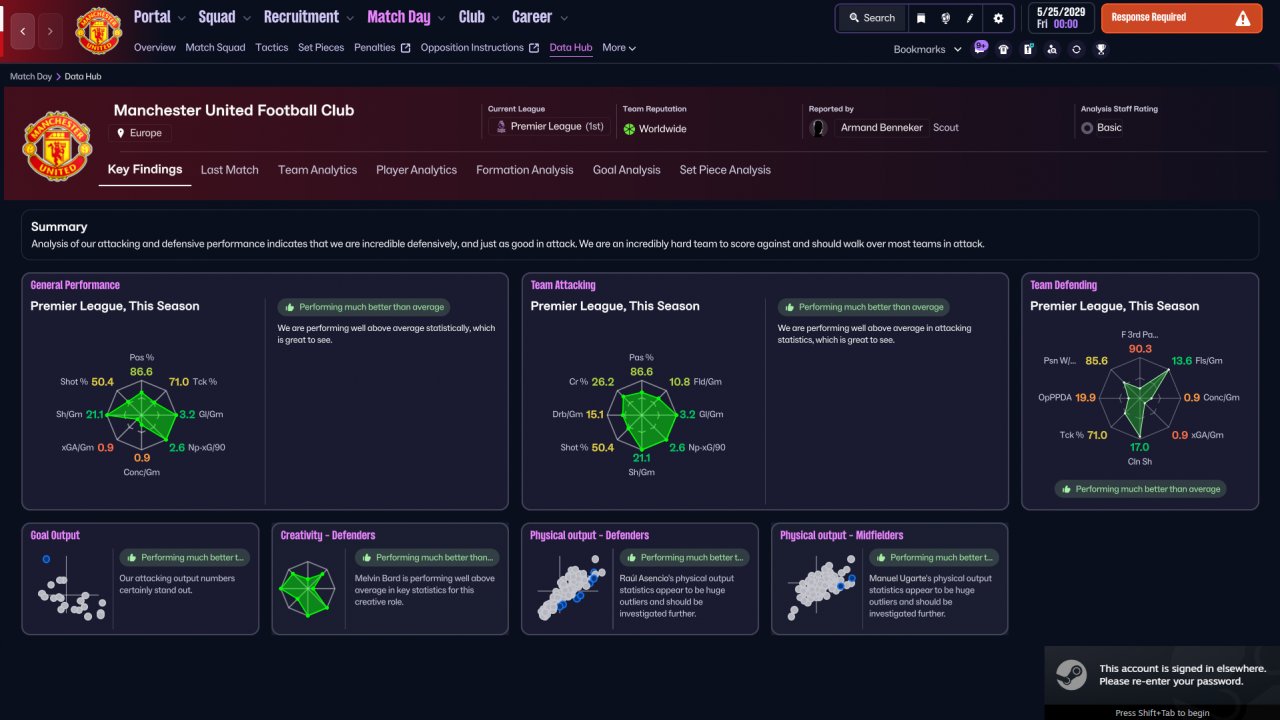Open the bookmark flag icon beside Search
Viewport: 1280px width, 720px height.
921,18
